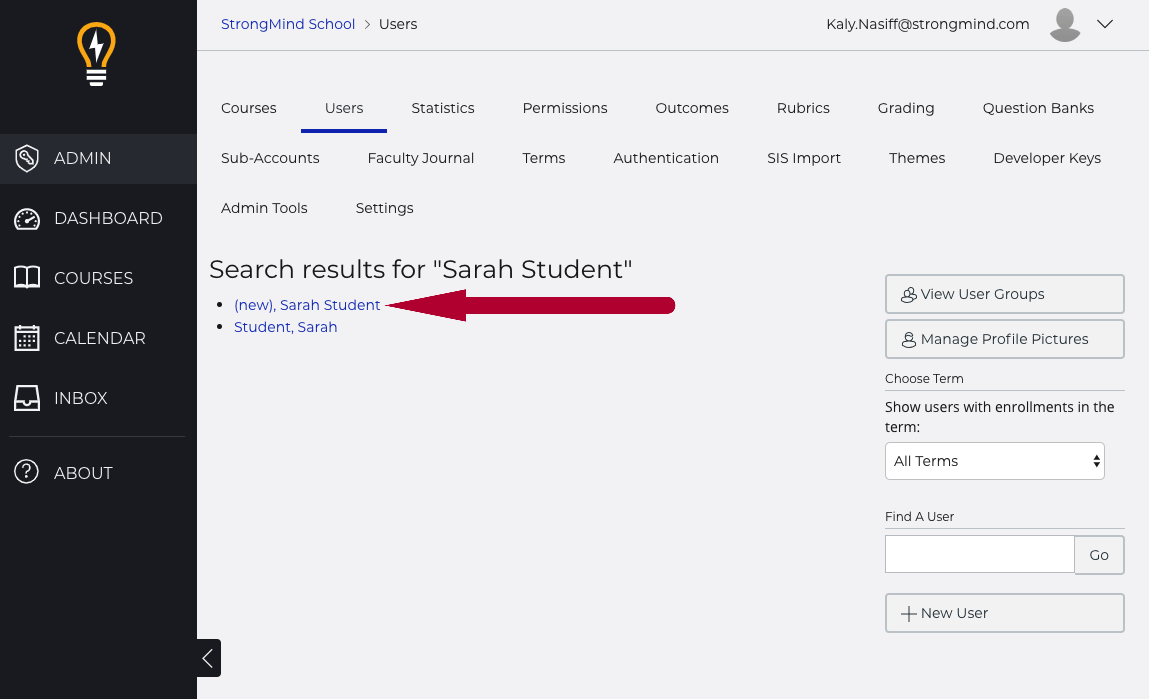Screen dimensions: 1149x699
Task: Open the Outcomes tab
Action: (x=692, y=108)
